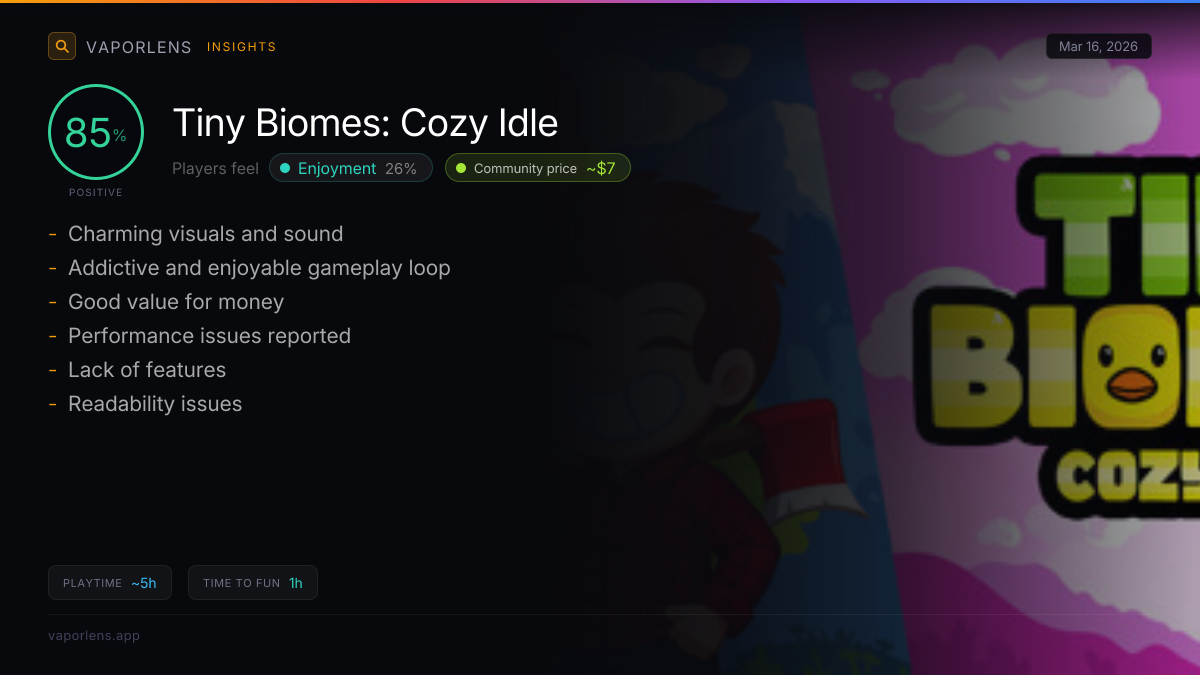This screenshot has width=1200, height=675.
Task: Select Good value for money insight
Action: point(176,302)
